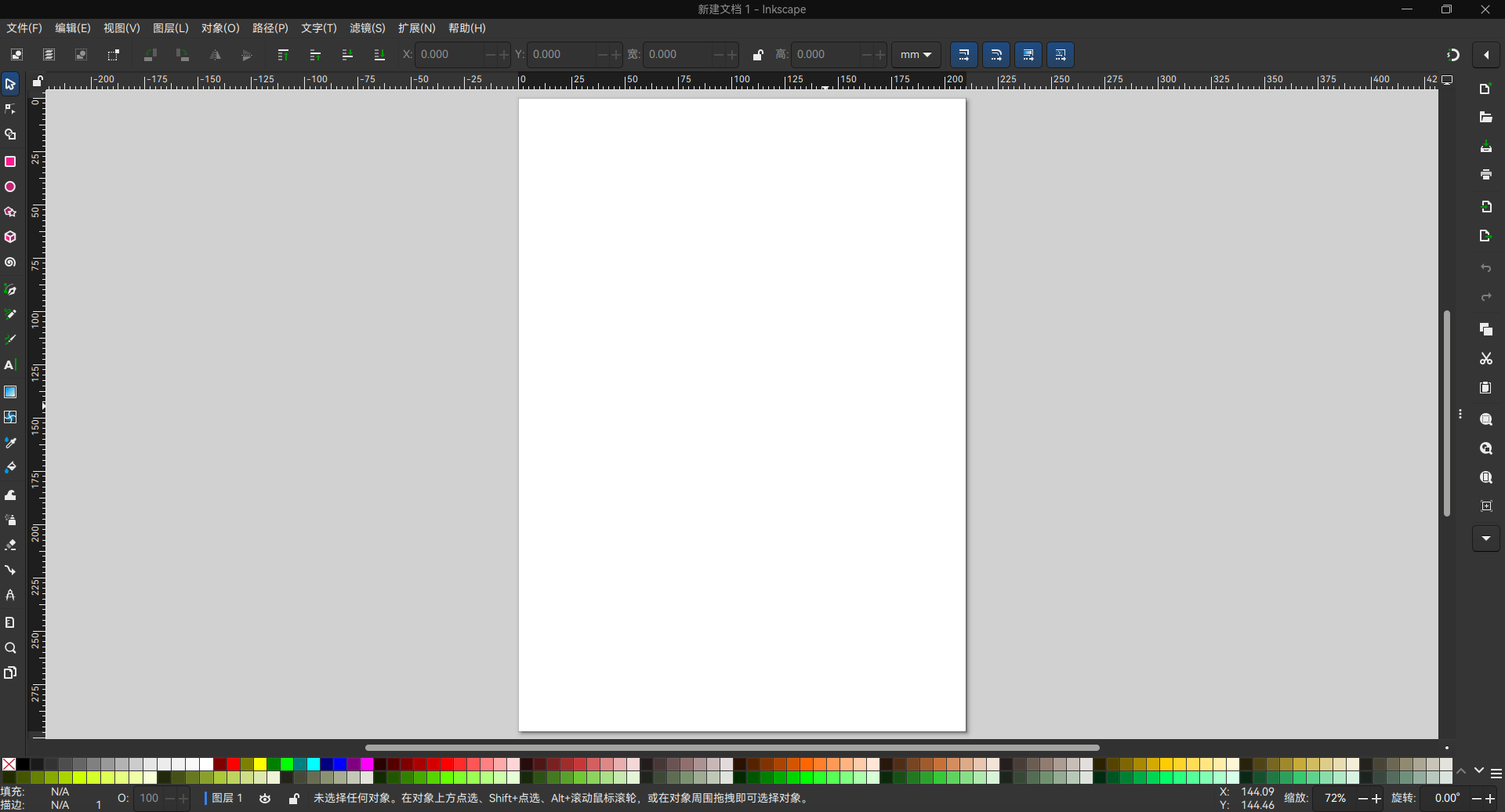Click the open document folder icon
This screenshot has height=812, width=1505.
pos(1485,118)
